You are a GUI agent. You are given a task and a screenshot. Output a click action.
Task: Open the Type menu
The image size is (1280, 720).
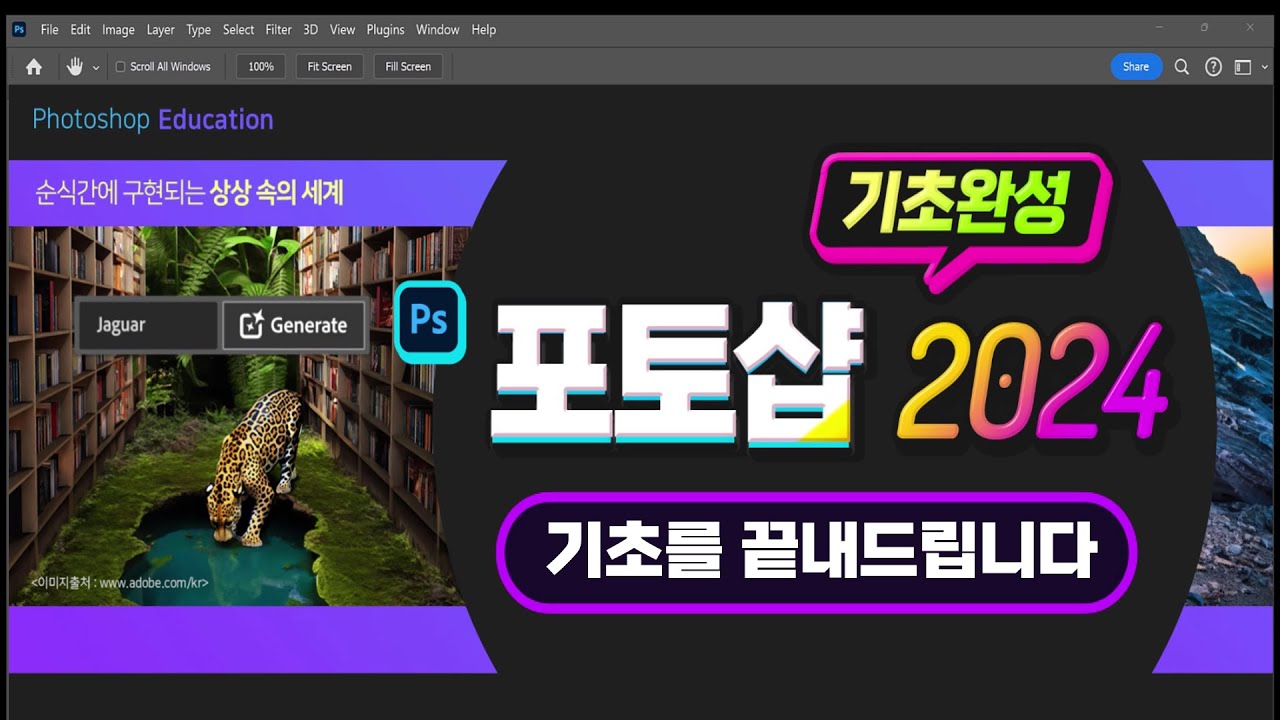click(x=199, y=30)
